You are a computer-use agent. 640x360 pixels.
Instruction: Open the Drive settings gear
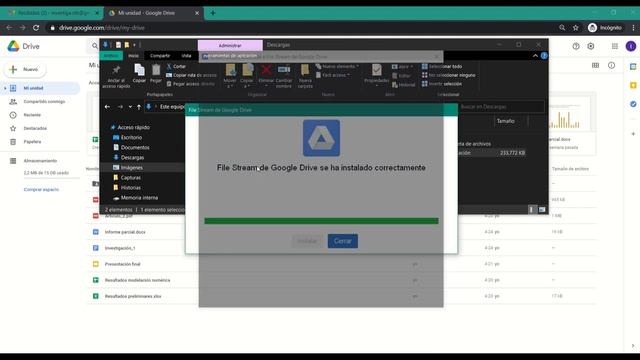click(x=591, y=46)
